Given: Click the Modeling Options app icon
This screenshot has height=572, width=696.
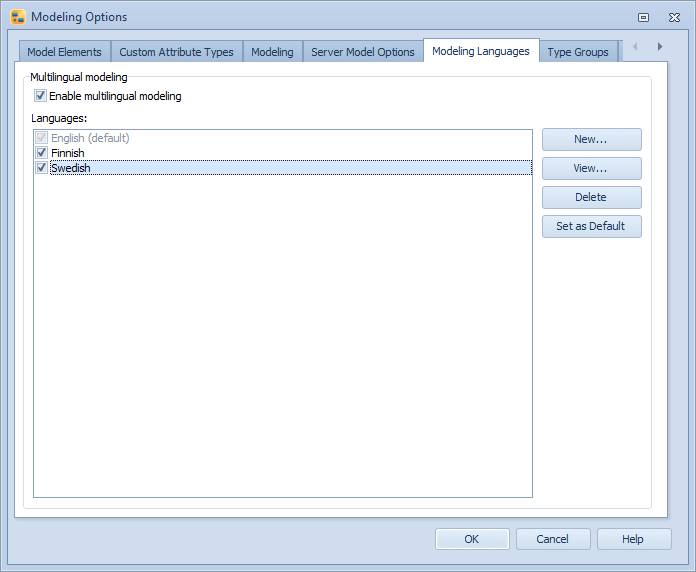Looking at the screenshot, I should [18, 17].
